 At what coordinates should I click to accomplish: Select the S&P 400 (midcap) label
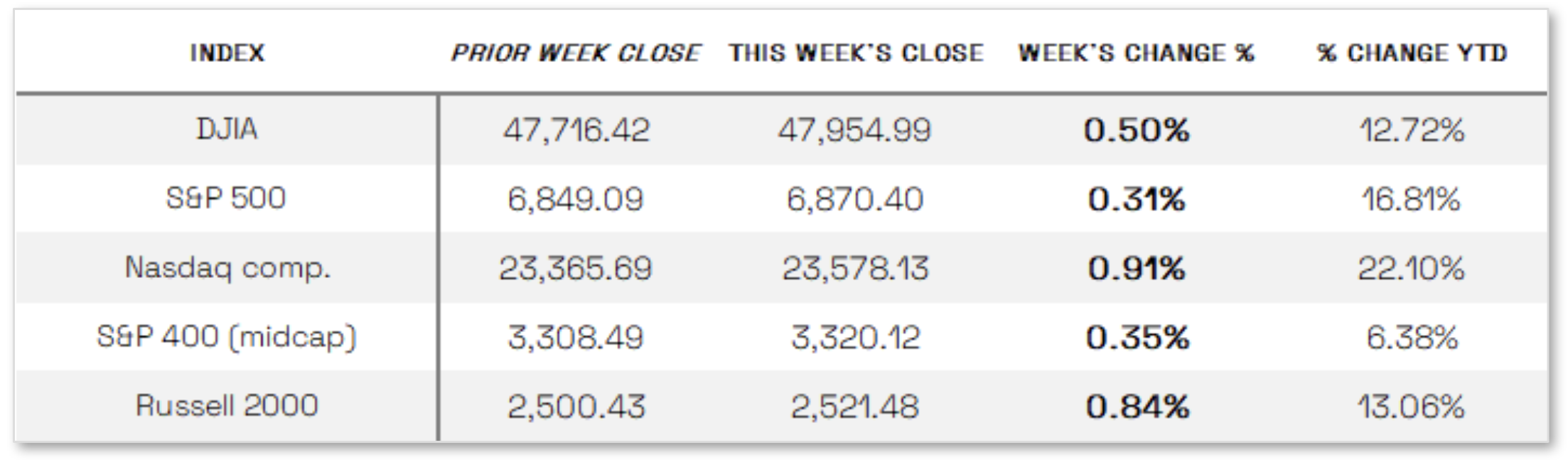(x=226, y=337)
